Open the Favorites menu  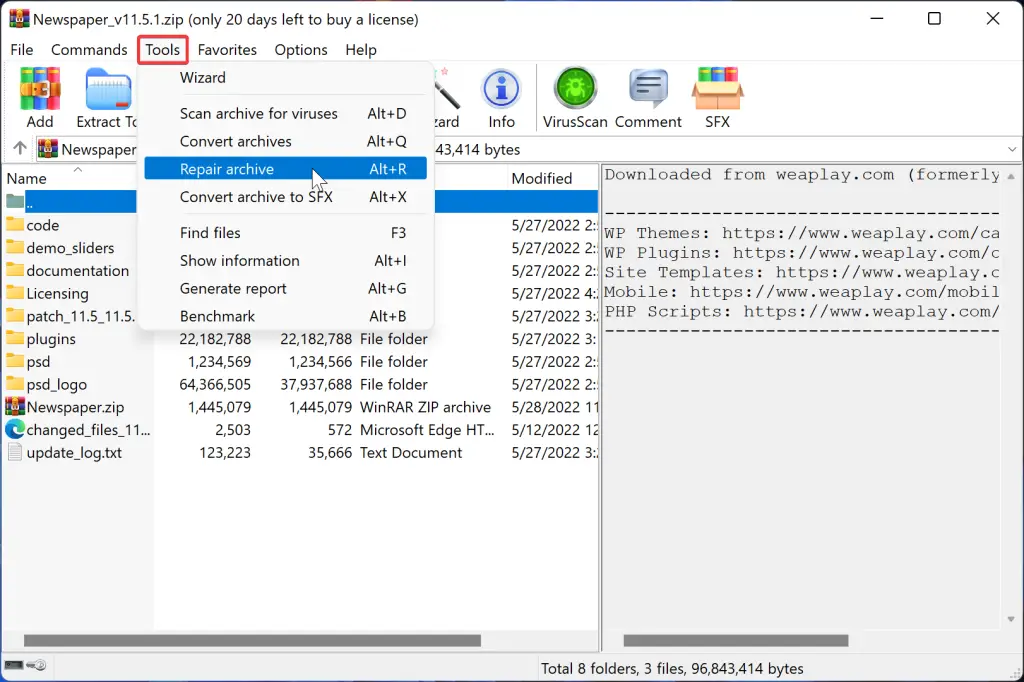point(227,49)
